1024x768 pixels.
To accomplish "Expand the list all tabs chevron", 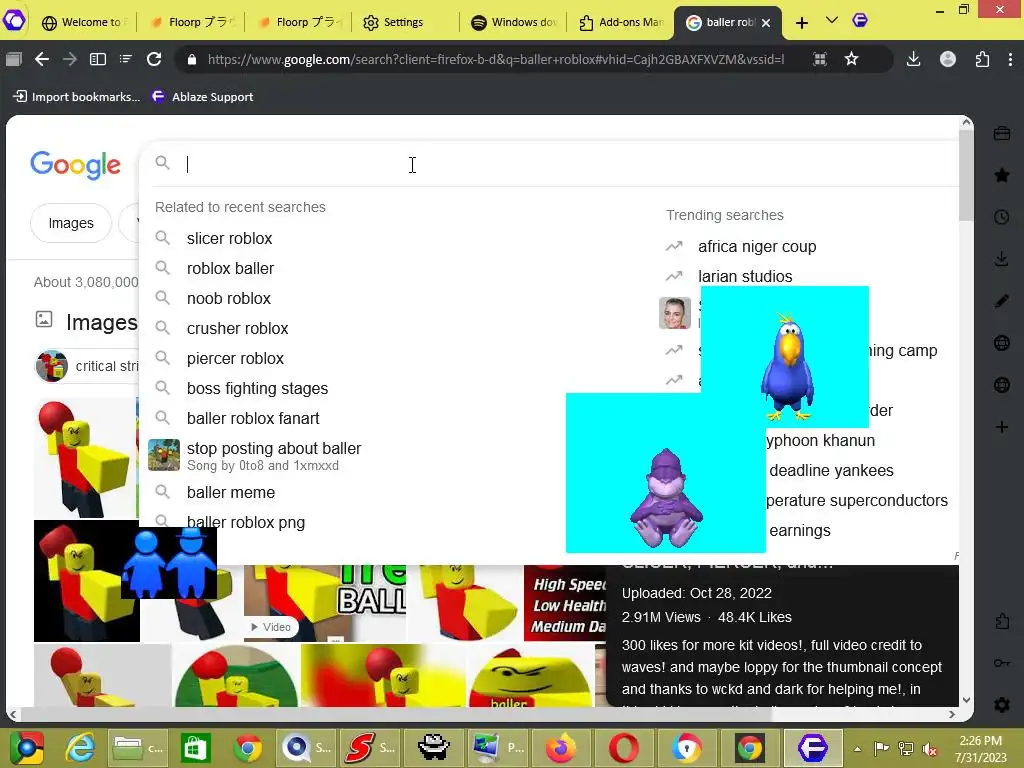I will pyautogui.click(x=831, y=21).
